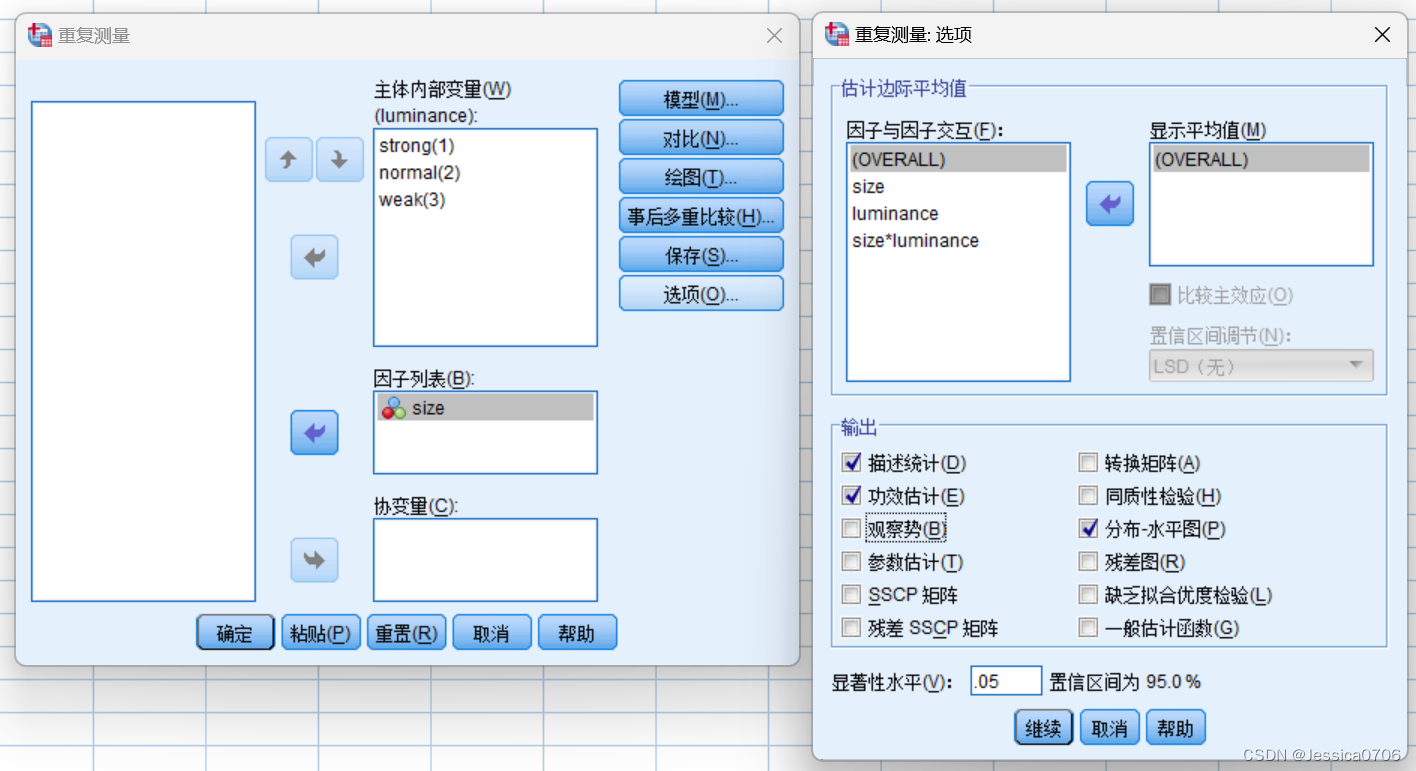
Task: Click the blue arrow beside 因子列表 box
Action: [x=315, y=433]
